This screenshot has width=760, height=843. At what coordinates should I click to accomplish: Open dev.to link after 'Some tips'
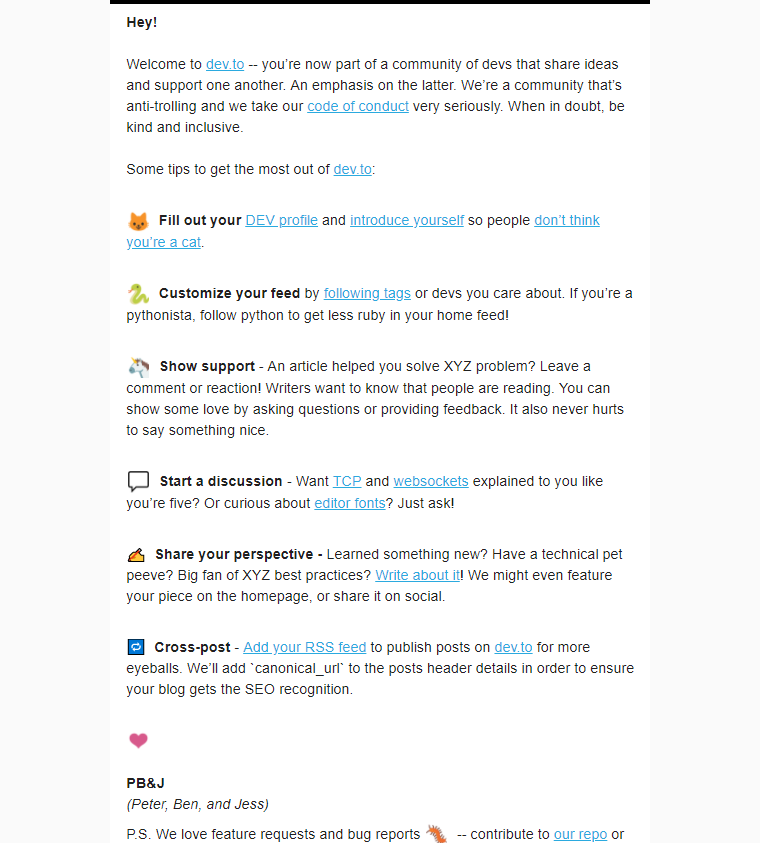353,169
